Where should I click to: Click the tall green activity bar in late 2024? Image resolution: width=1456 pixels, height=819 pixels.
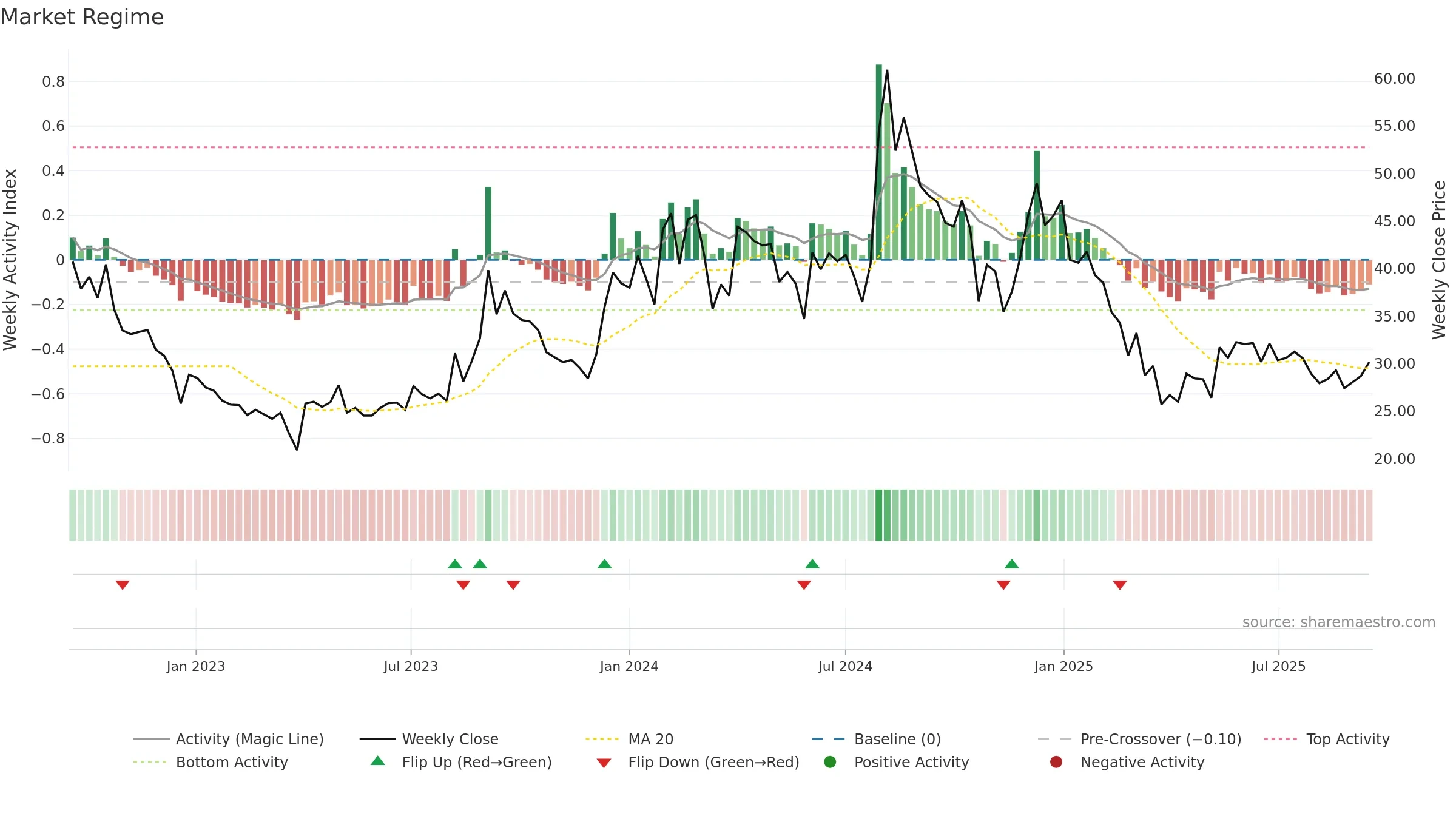tap(1037, 205)
